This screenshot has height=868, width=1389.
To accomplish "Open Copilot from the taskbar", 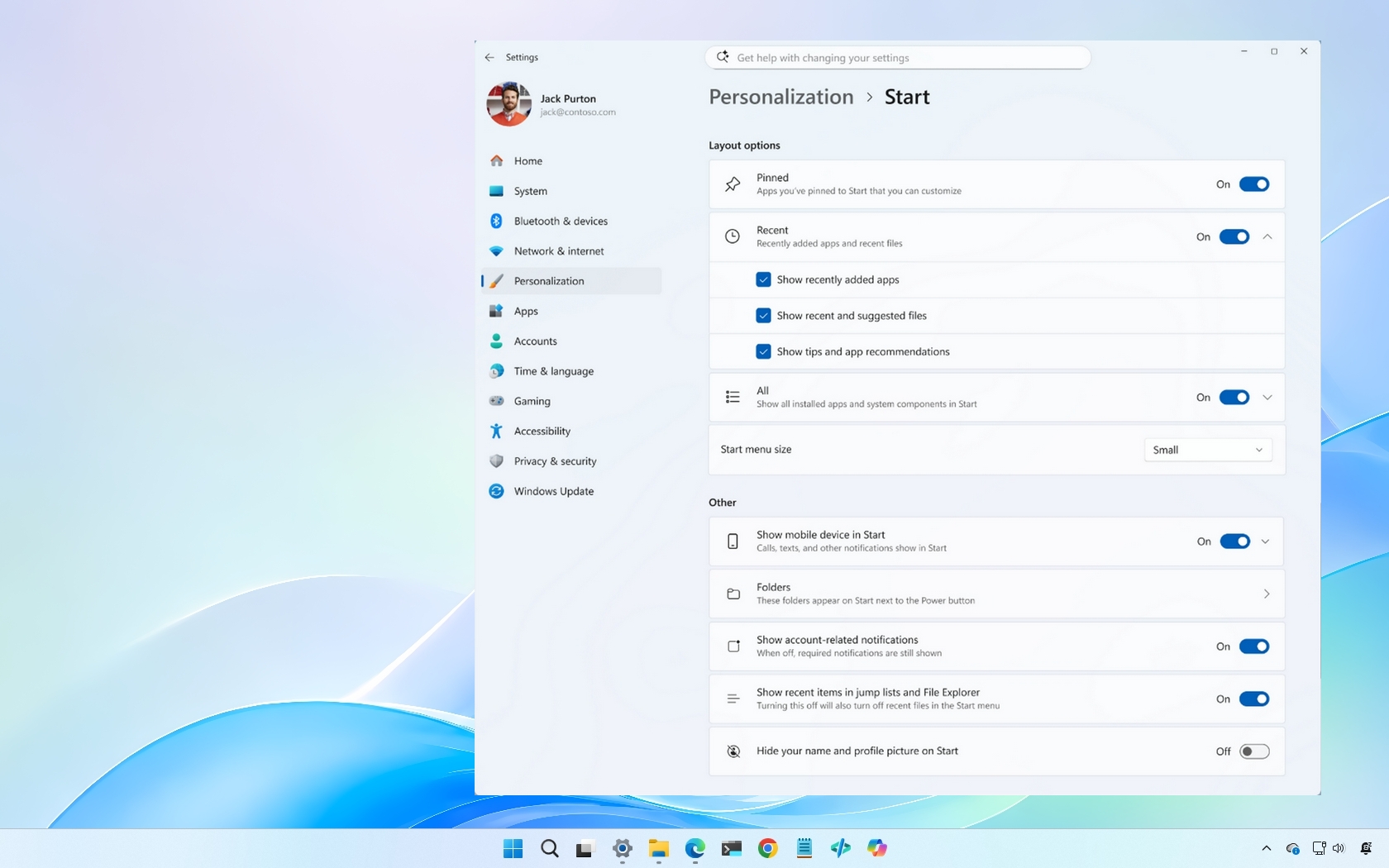I will coord(877,848).
